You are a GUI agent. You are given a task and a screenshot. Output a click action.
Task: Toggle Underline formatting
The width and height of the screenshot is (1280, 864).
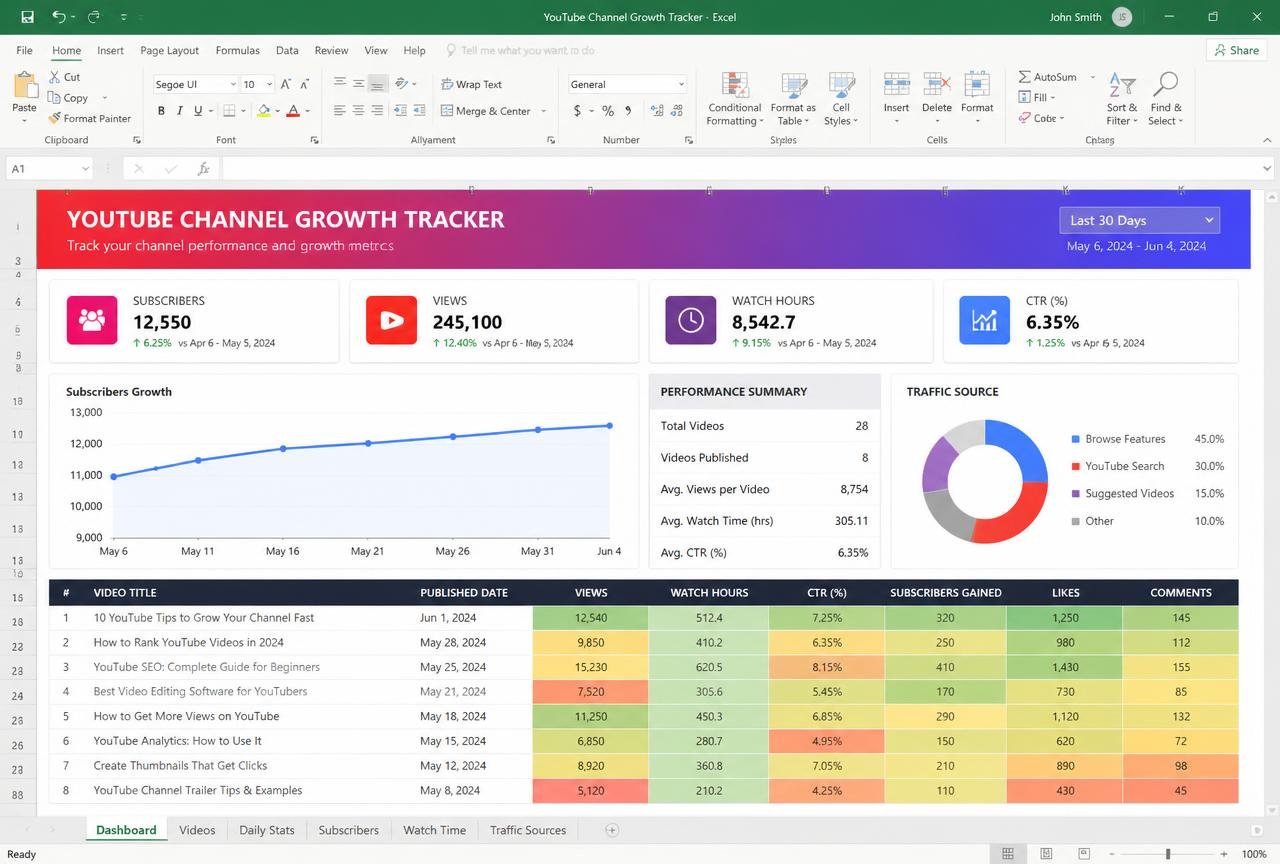point(198,111)
